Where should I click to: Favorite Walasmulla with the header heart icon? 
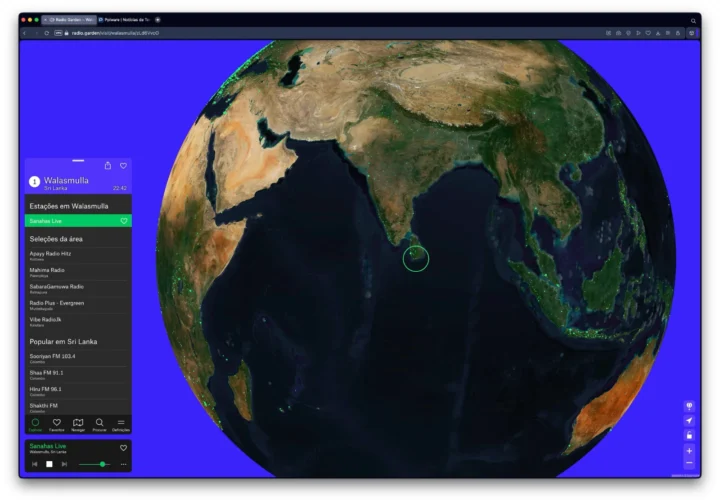(123, 165)
